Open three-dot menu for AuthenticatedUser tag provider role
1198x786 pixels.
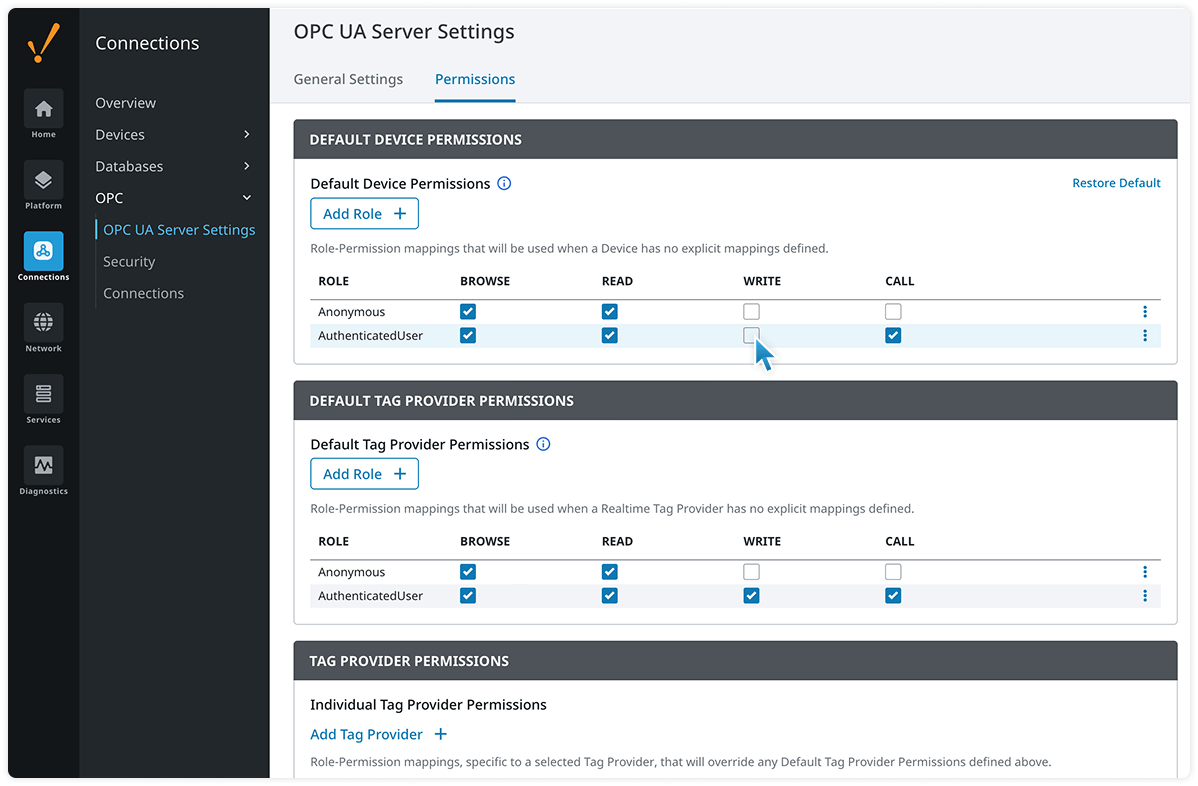point(1144,596)
